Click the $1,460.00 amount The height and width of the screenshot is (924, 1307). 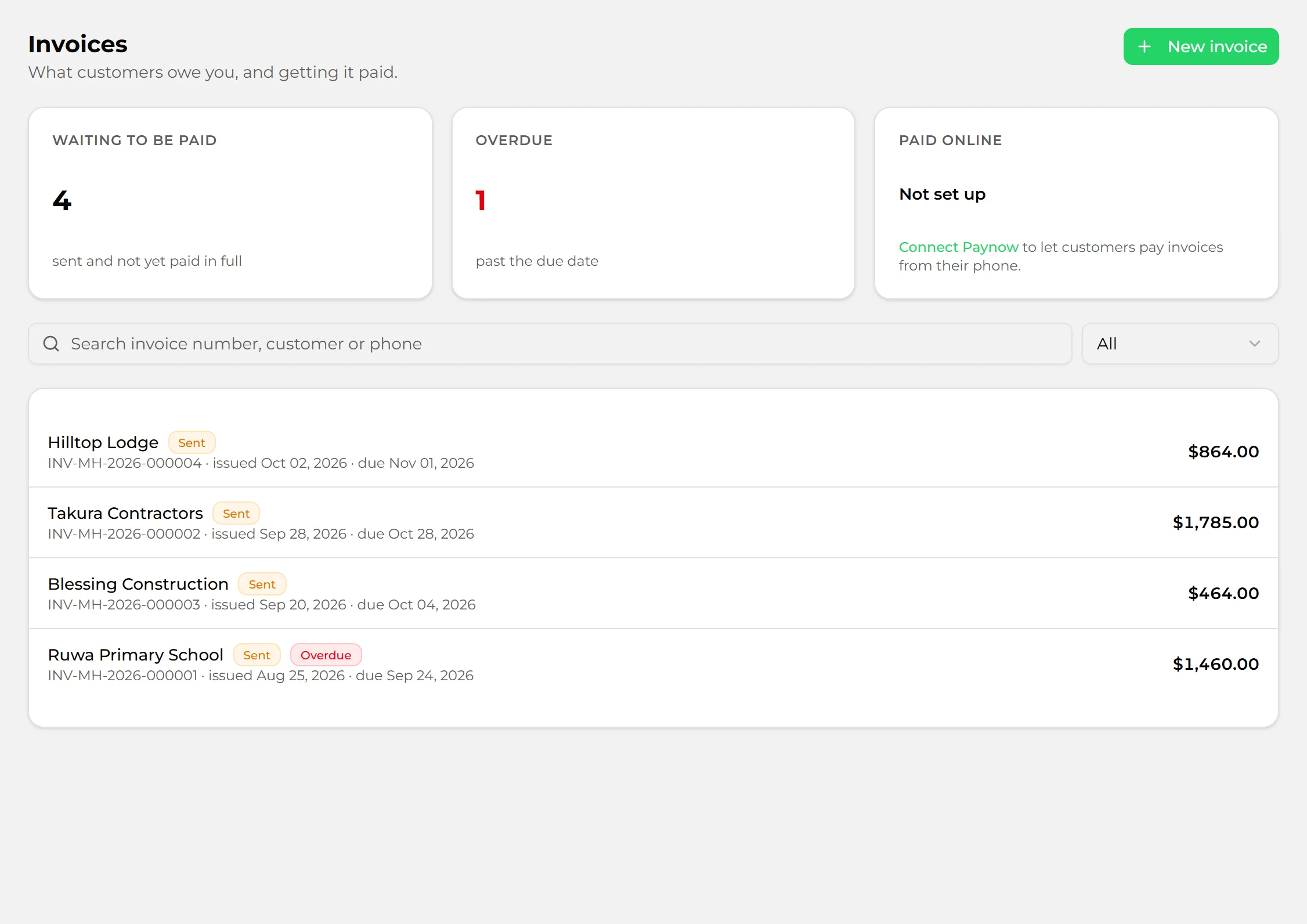coord(1216,664)
